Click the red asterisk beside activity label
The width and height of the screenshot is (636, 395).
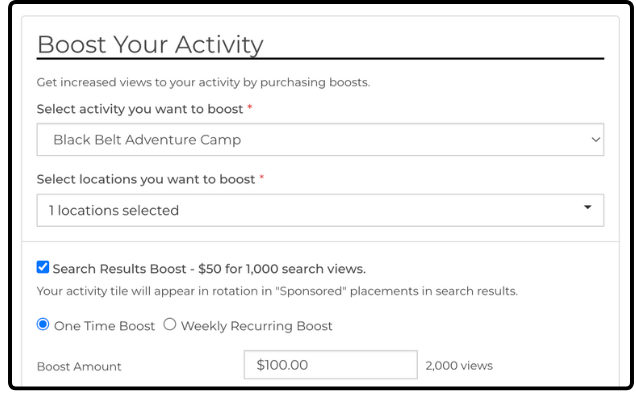pyautogui.click(x=250, y=107)
